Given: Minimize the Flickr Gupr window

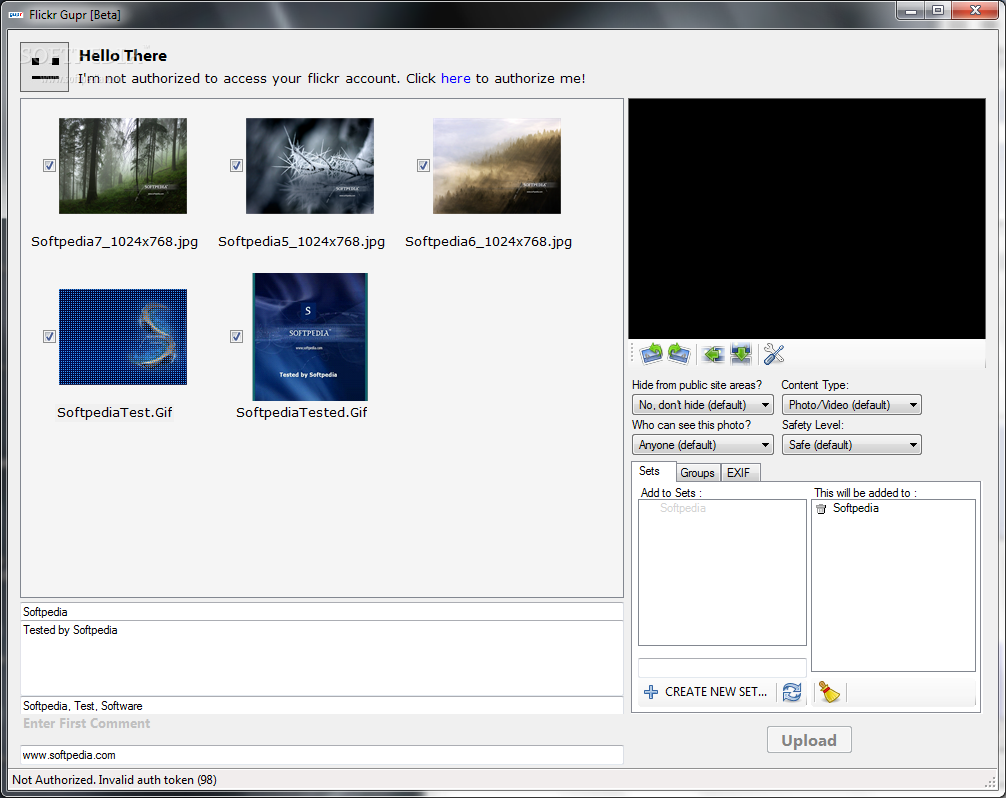Looking at the screenshot, I should click(x=910, y=10).
